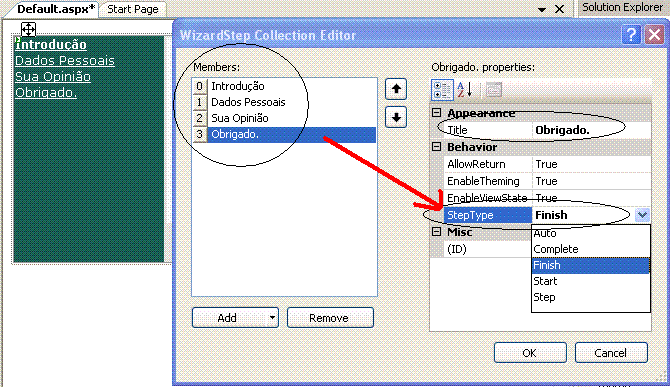Screen dimensions: 670x387
Task: Sort properties alphabetically with A-Z icon
Action: (x=464, y=90)
